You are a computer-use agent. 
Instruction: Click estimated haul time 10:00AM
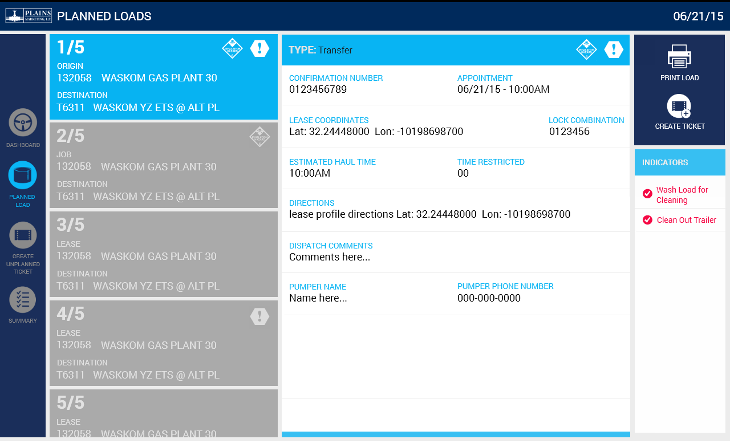tap(310, 173)
